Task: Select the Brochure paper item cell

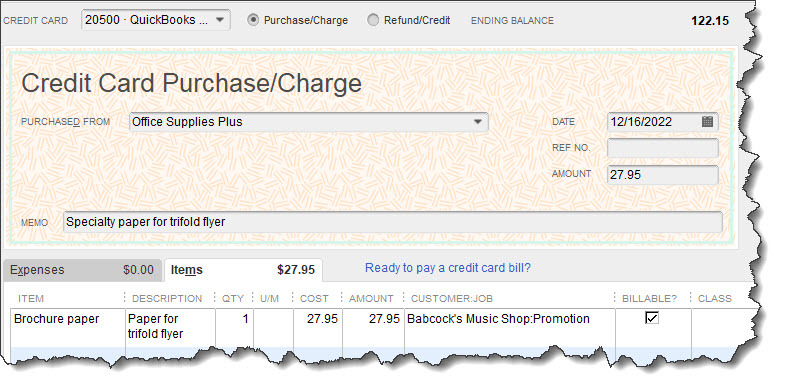Action: pos(68,327)
